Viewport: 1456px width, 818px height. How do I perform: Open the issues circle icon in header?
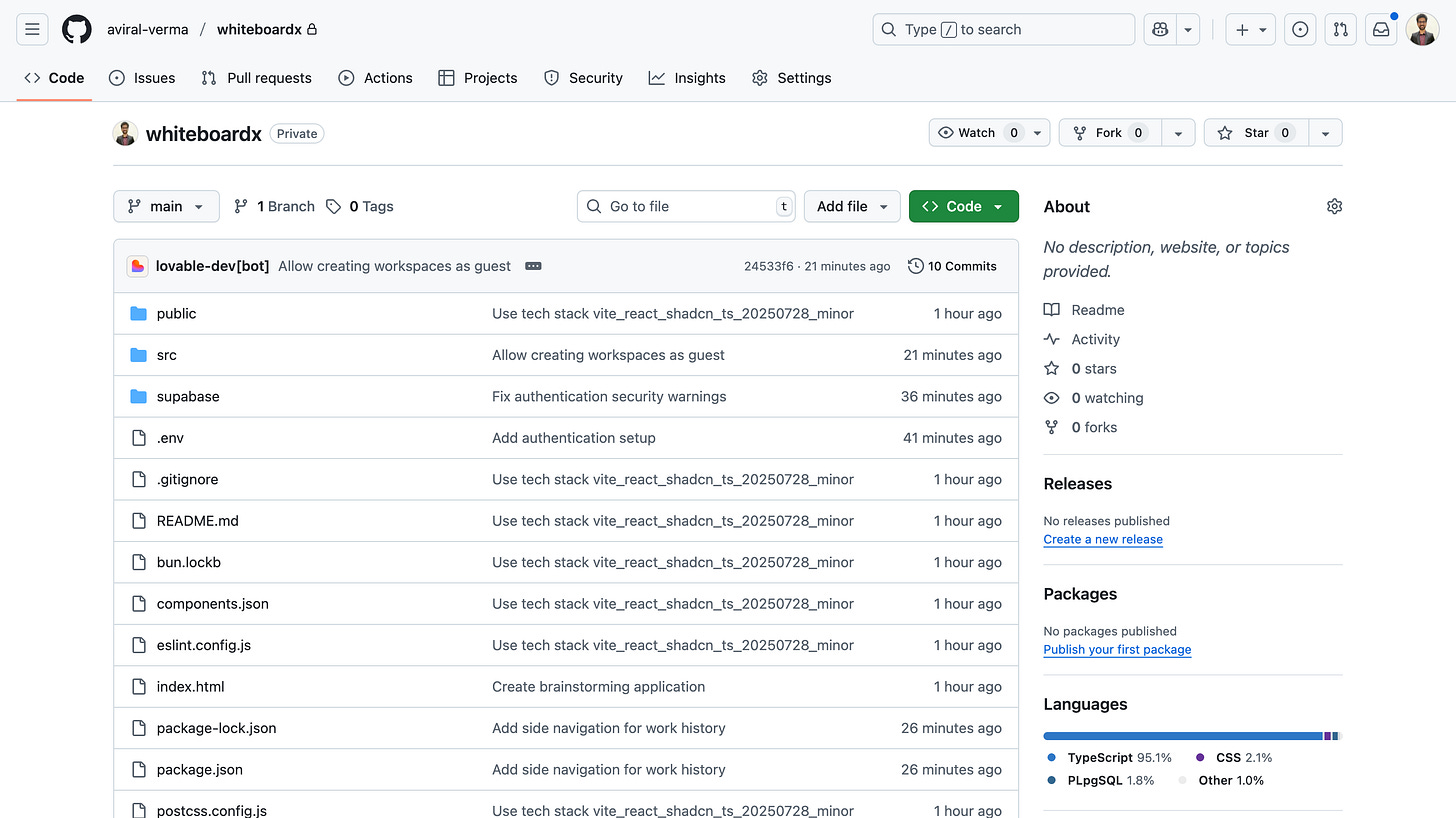pyautogui.click(x=1300, y=30)
